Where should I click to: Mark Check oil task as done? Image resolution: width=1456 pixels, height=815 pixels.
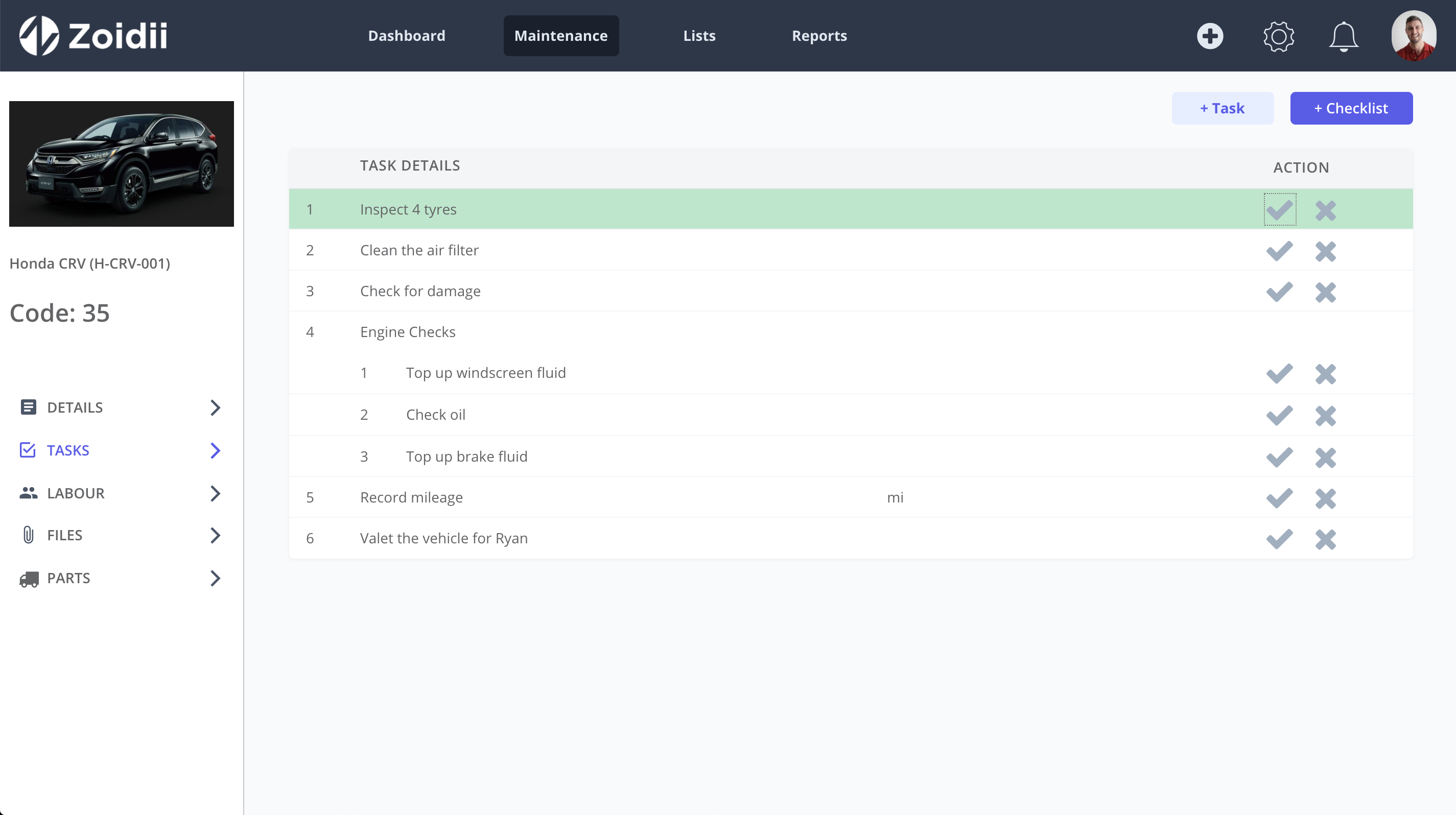point(1280,415)
